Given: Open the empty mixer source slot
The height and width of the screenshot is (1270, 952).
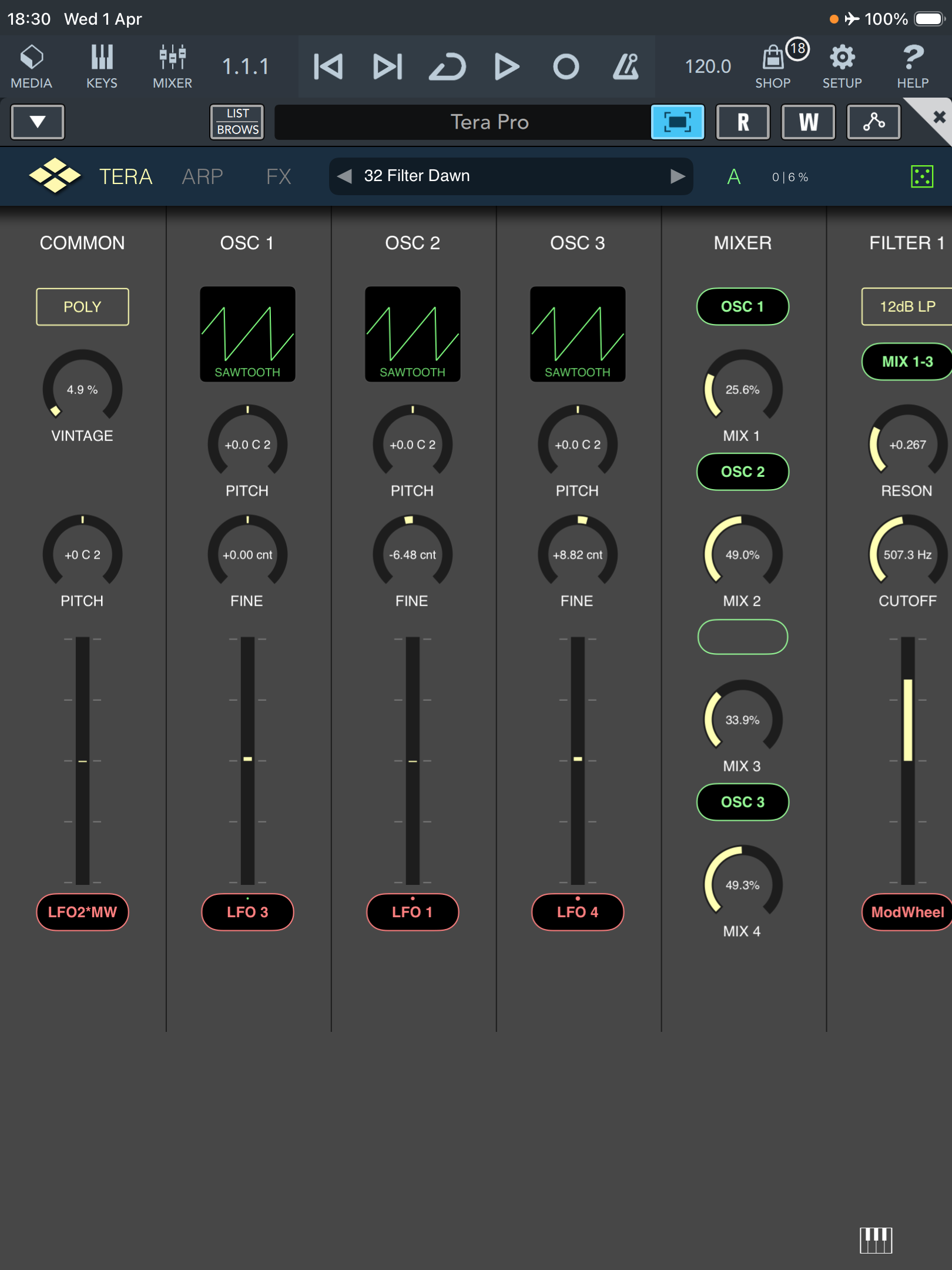Looking at the screenshot, I should tap(743, 637).
